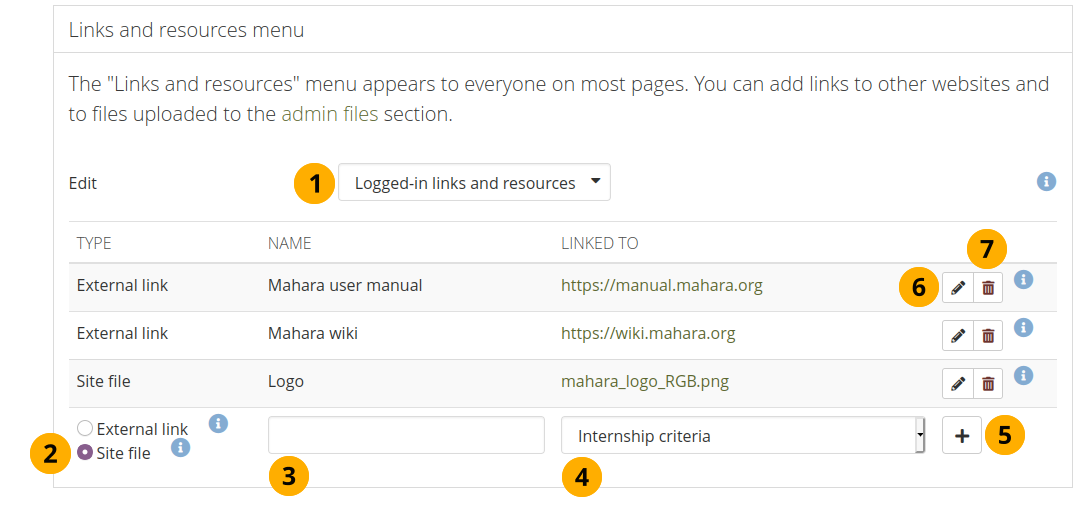Open the manual.mahara.org link

pyautogui.click(x=661, y=285)
